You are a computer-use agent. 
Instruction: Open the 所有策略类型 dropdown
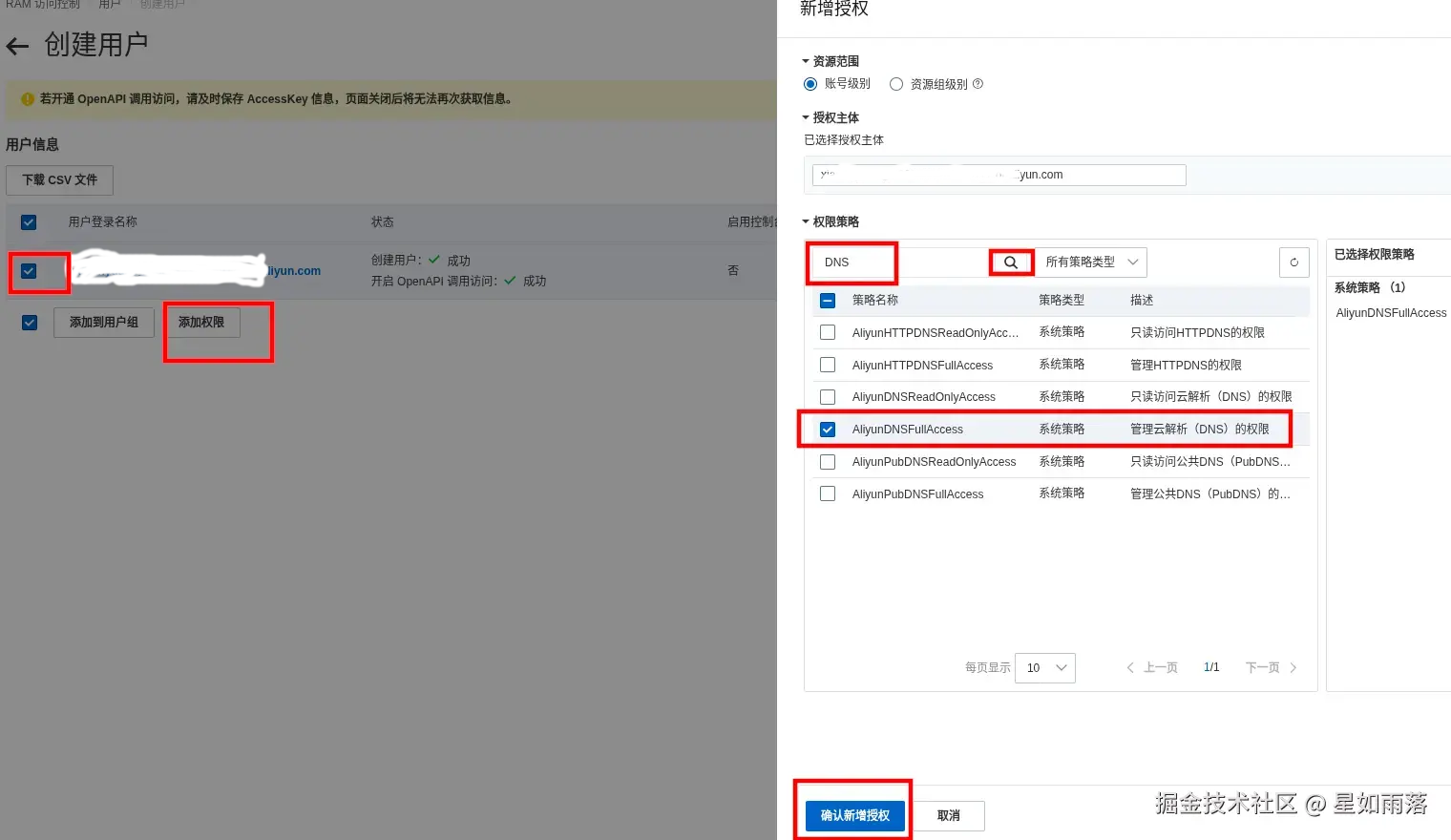point(1090,262)
